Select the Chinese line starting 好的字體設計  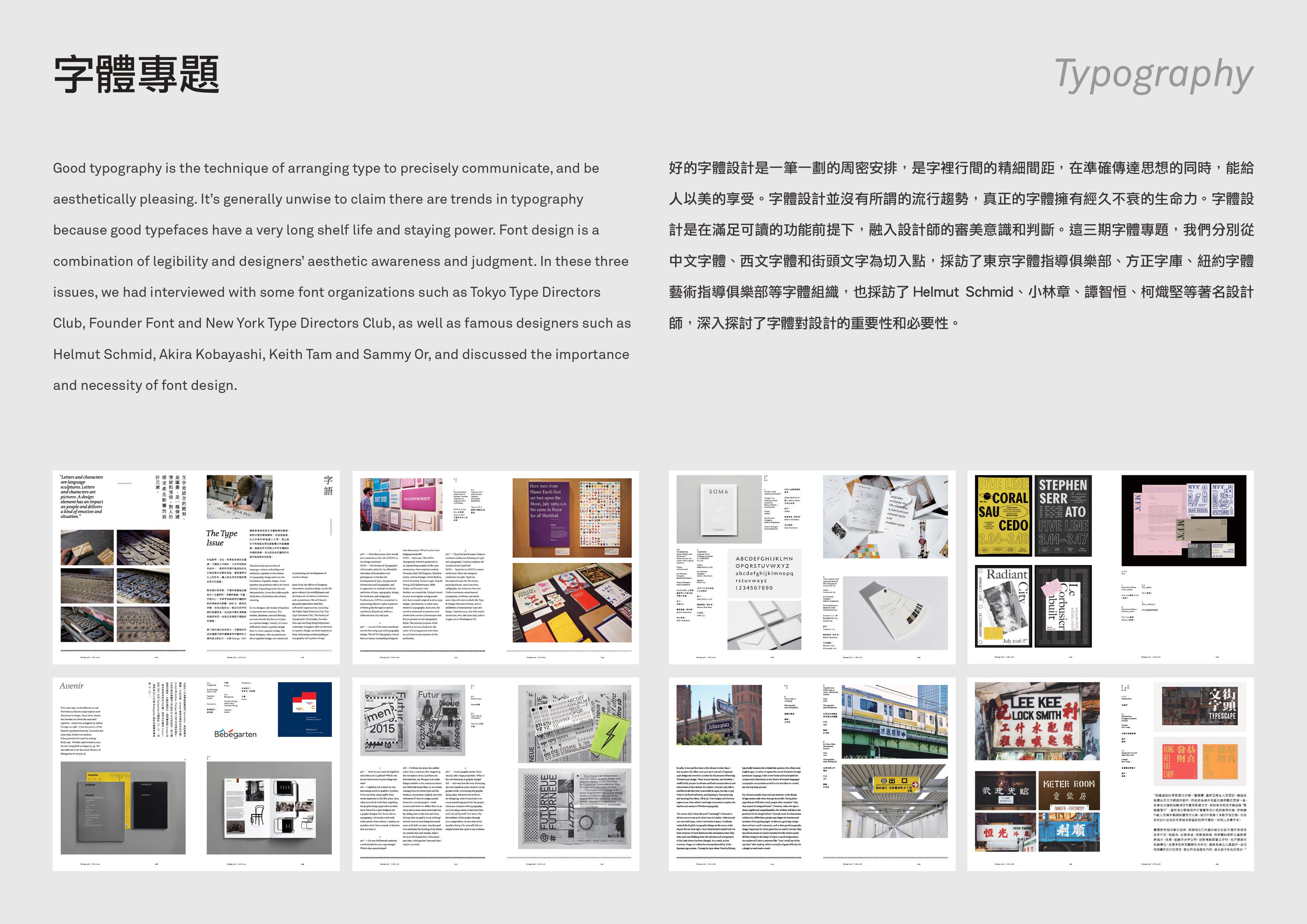(962, 168)
